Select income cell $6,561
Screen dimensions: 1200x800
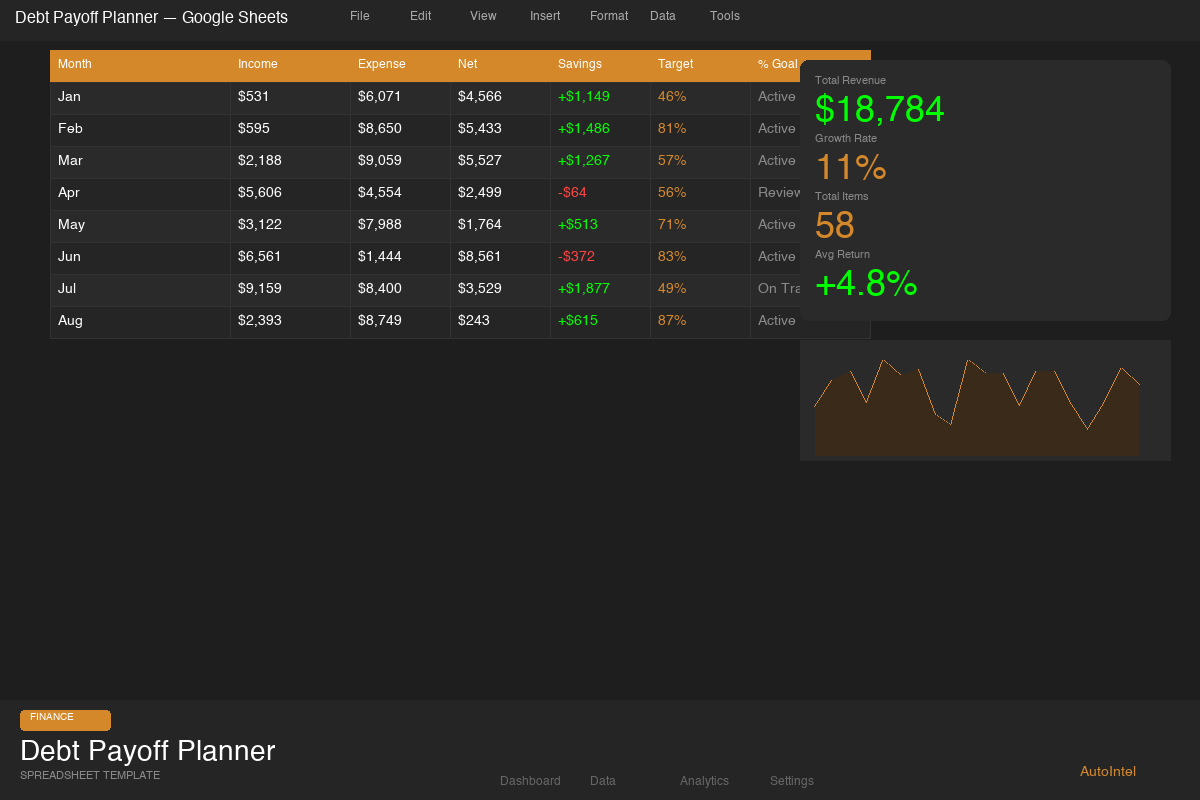[x=290, y=258]
